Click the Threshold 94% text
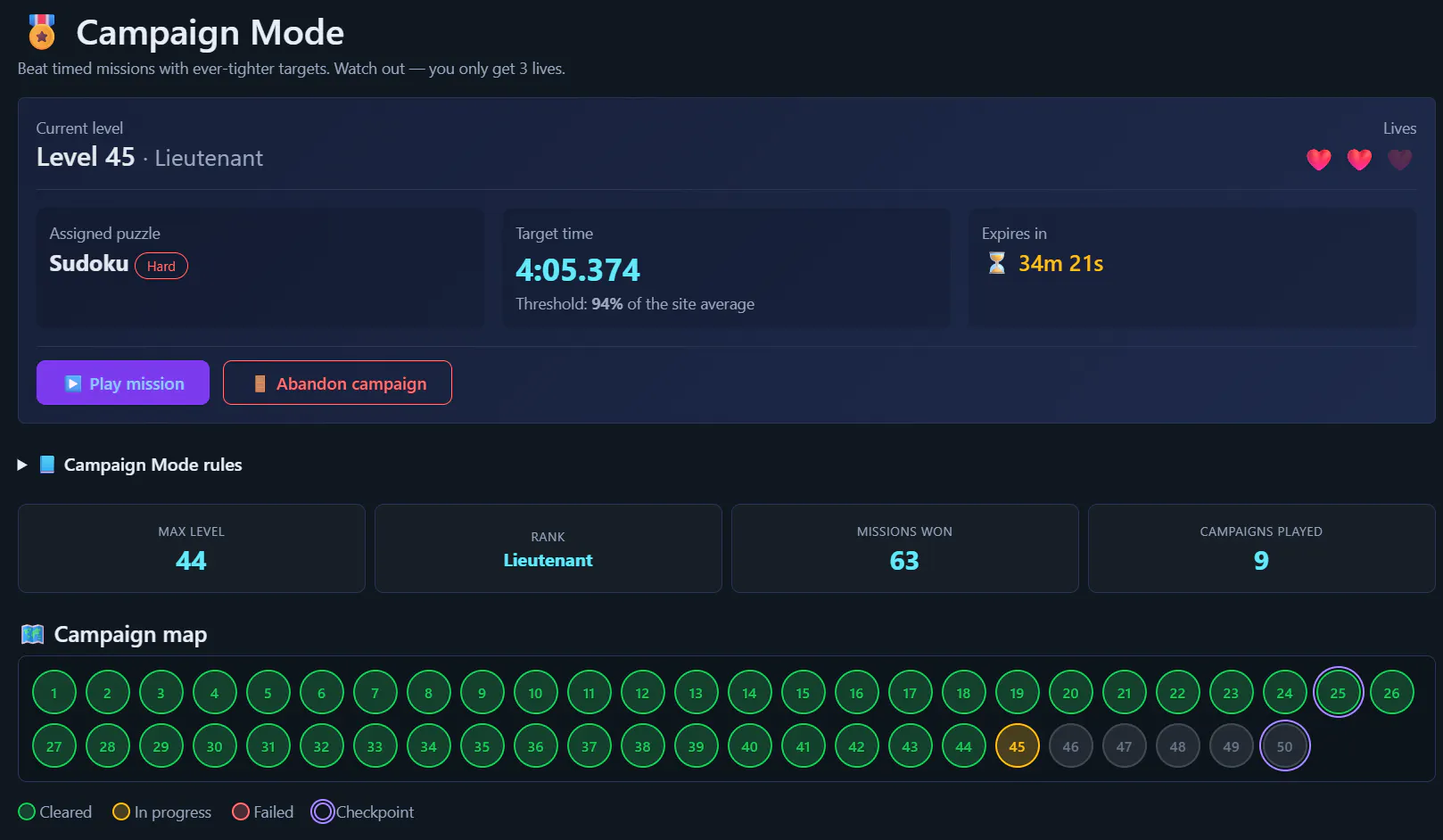The image size is (1443, 840). pyautogui.click(x=635, y=304)
